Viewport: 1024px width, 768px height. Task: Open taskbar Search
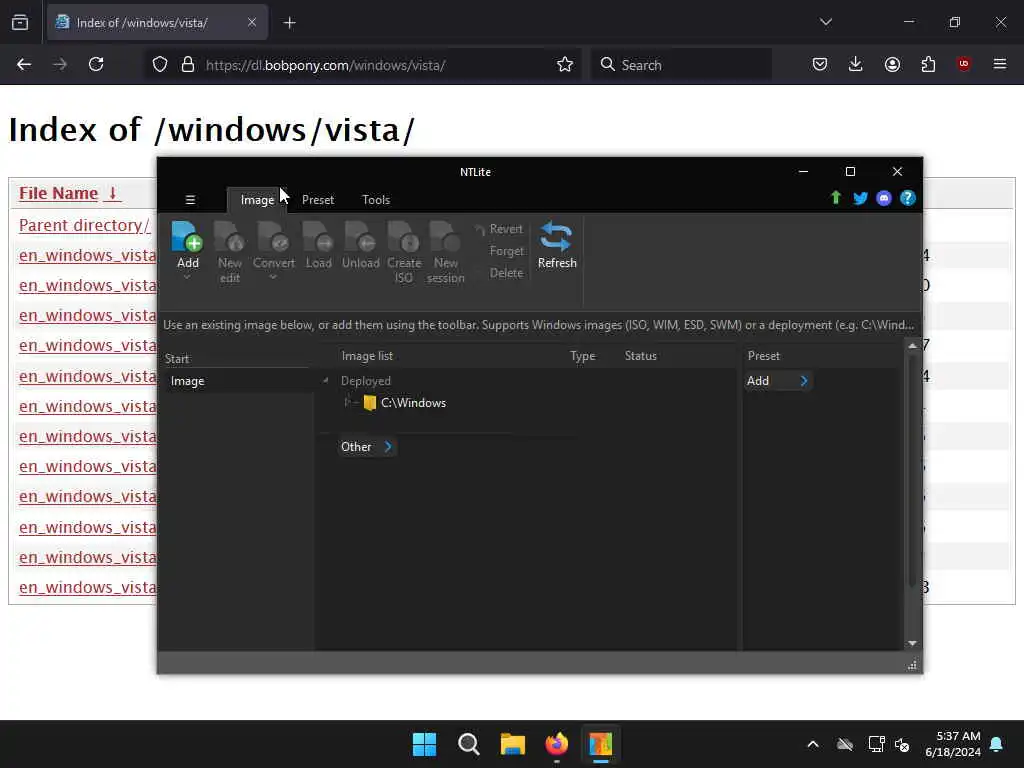(x=469, y=744)
